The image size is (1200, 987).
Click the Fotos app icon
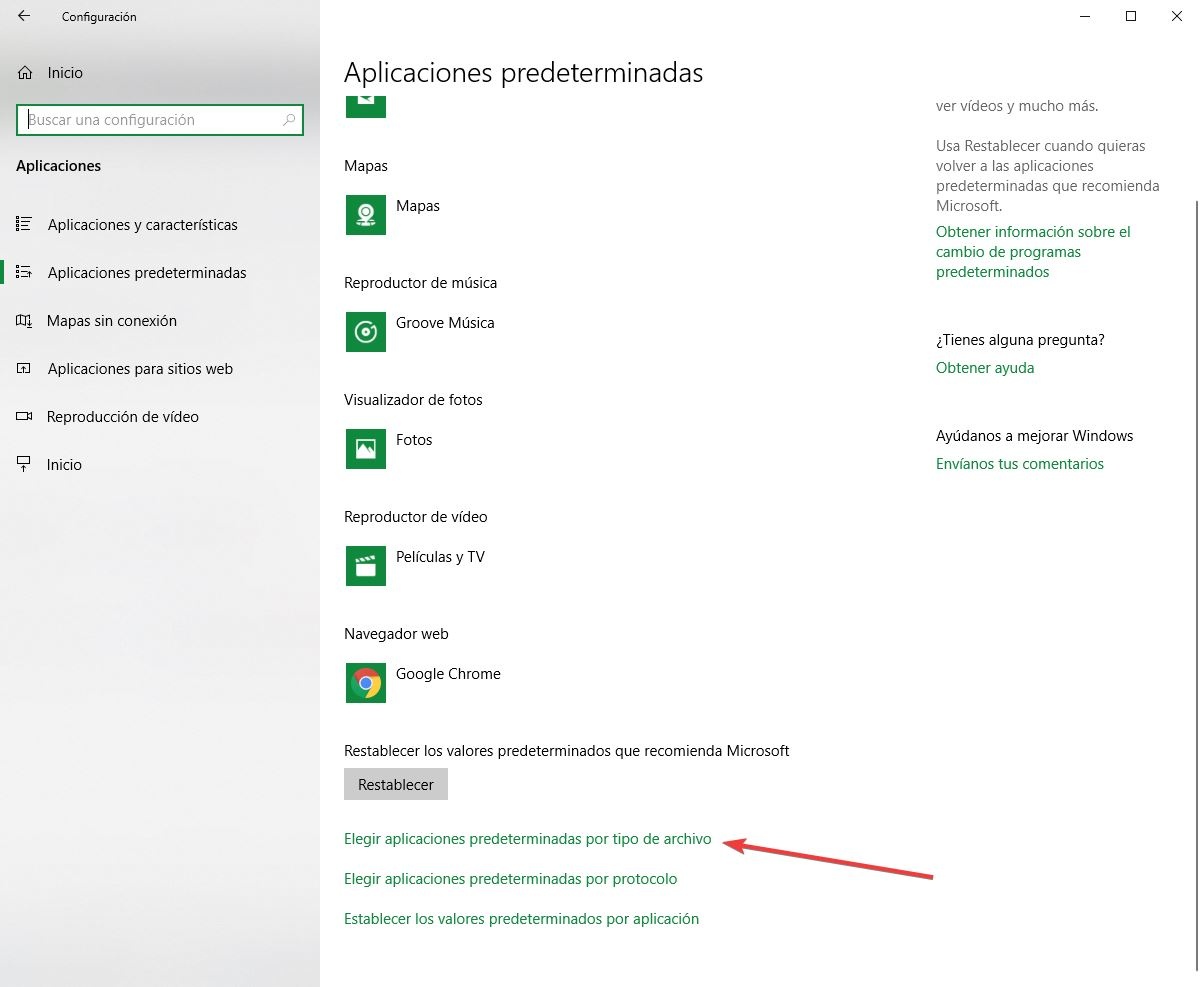(x=366, y=449)
